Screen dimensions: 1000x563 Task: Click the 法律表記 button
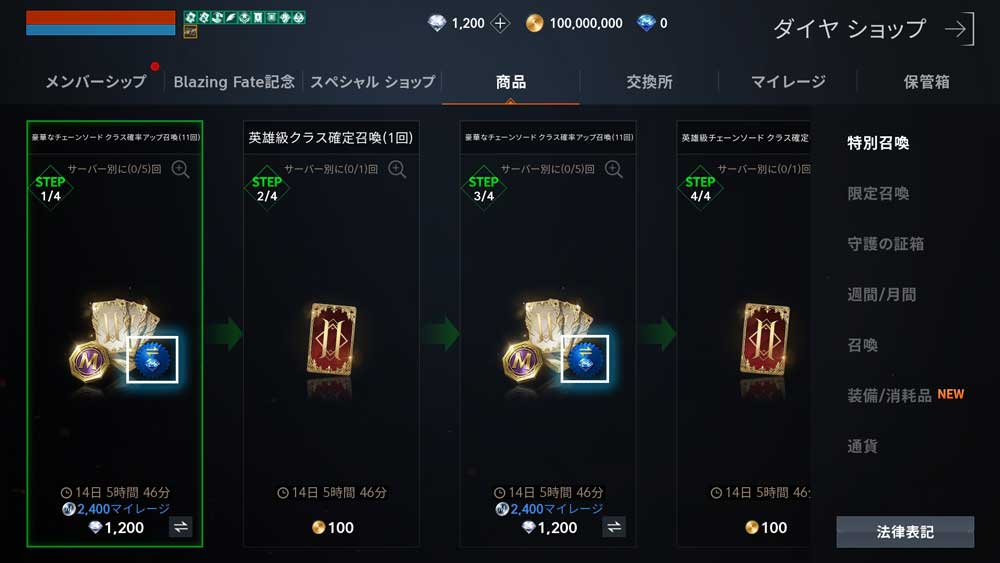click(x=905, y=532)
